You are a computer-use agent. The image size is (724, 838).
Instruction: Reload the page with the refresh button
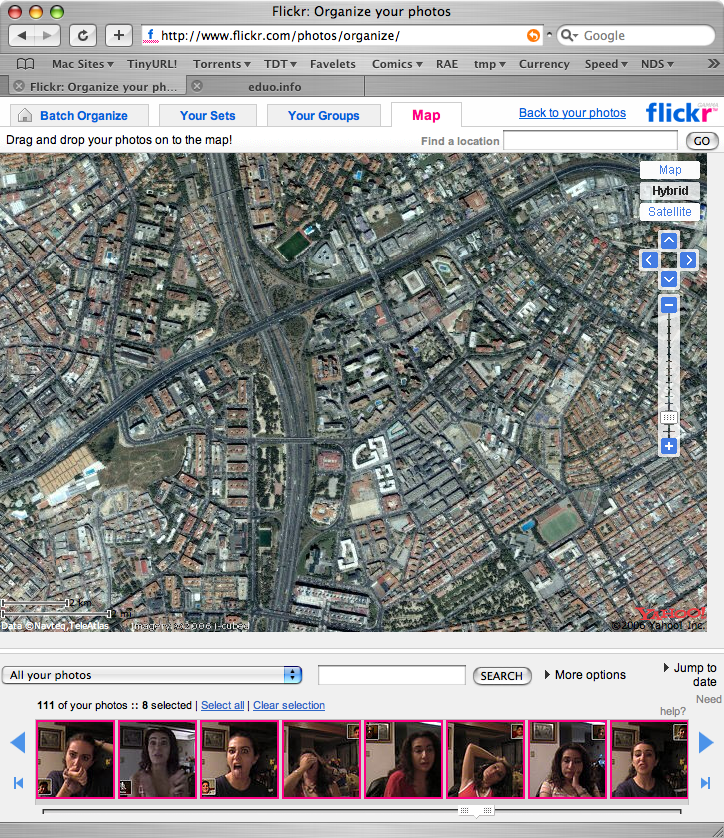pos(83,36)
